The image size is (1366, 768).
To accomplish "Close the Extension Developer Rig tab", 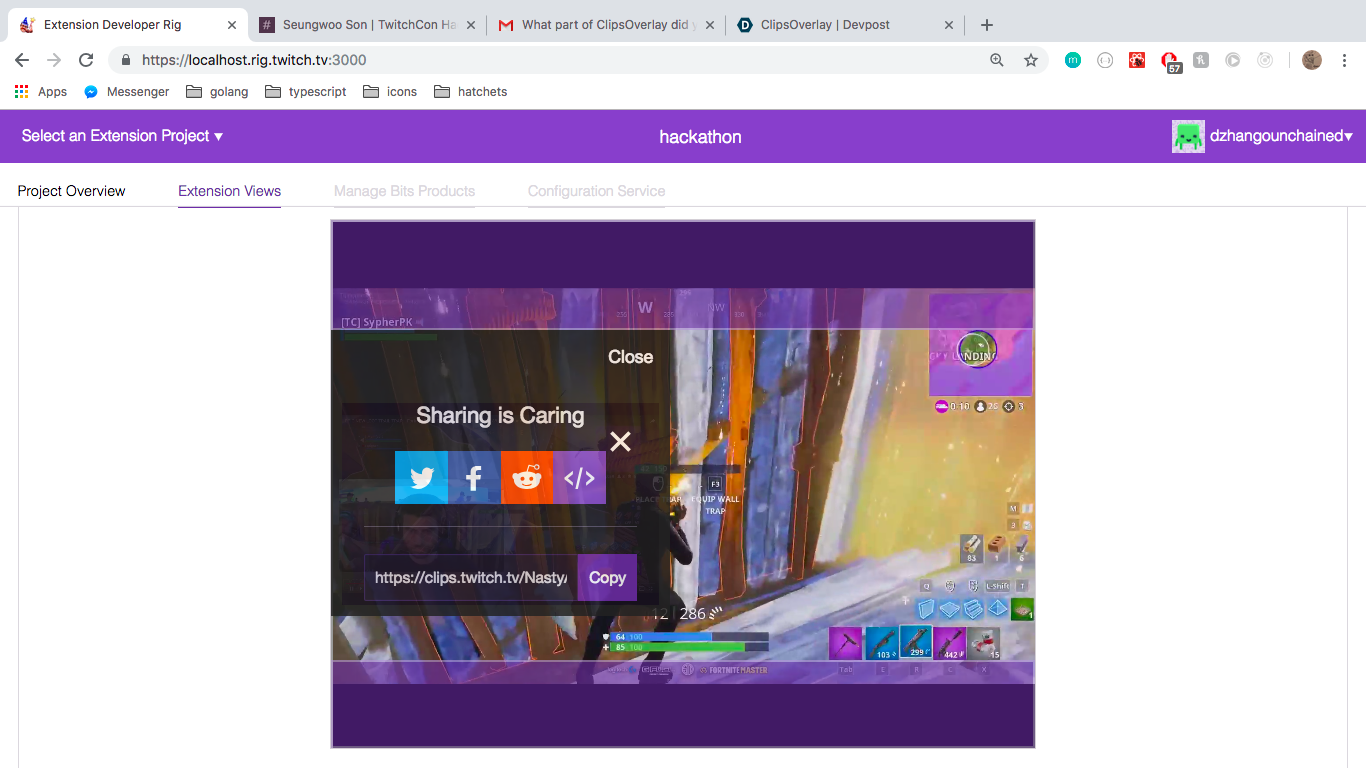I will [x=231, y=24].
